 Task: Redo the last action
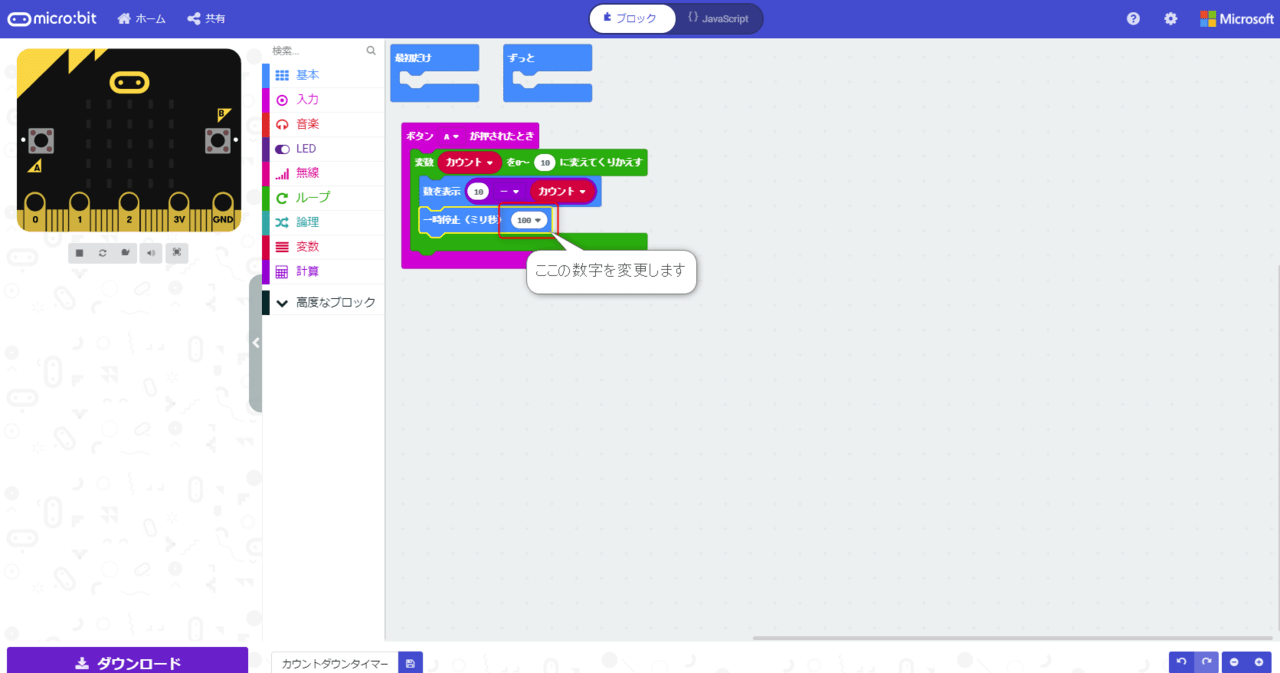pyautogui.click(x=1207, y=662)
